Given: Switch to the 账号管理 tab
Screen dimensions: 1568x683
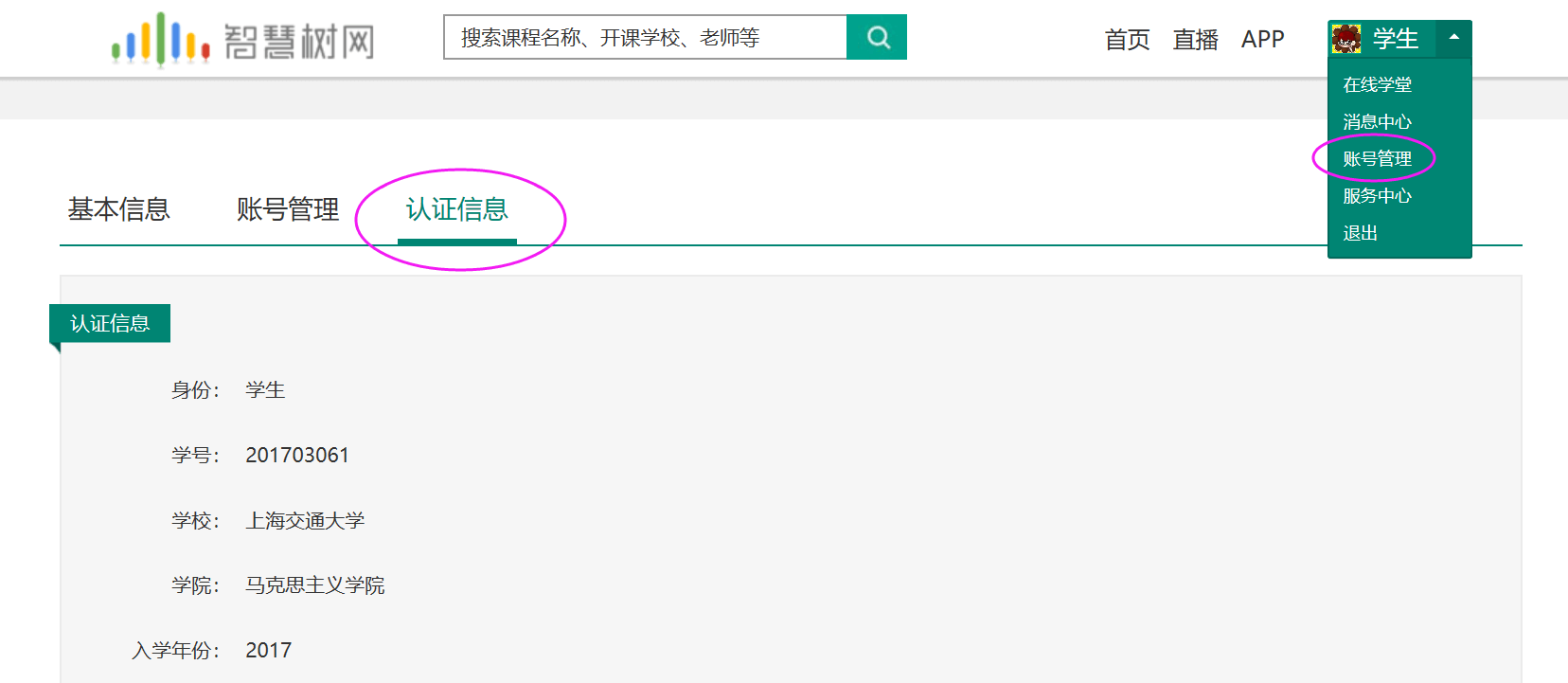Looking at the screenshot, I should pos(288,209).
